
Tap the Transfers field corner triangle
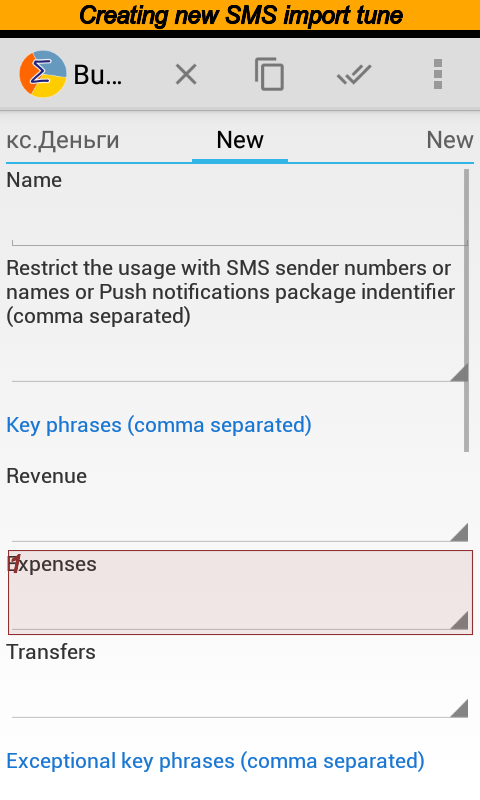coord(459,708)
